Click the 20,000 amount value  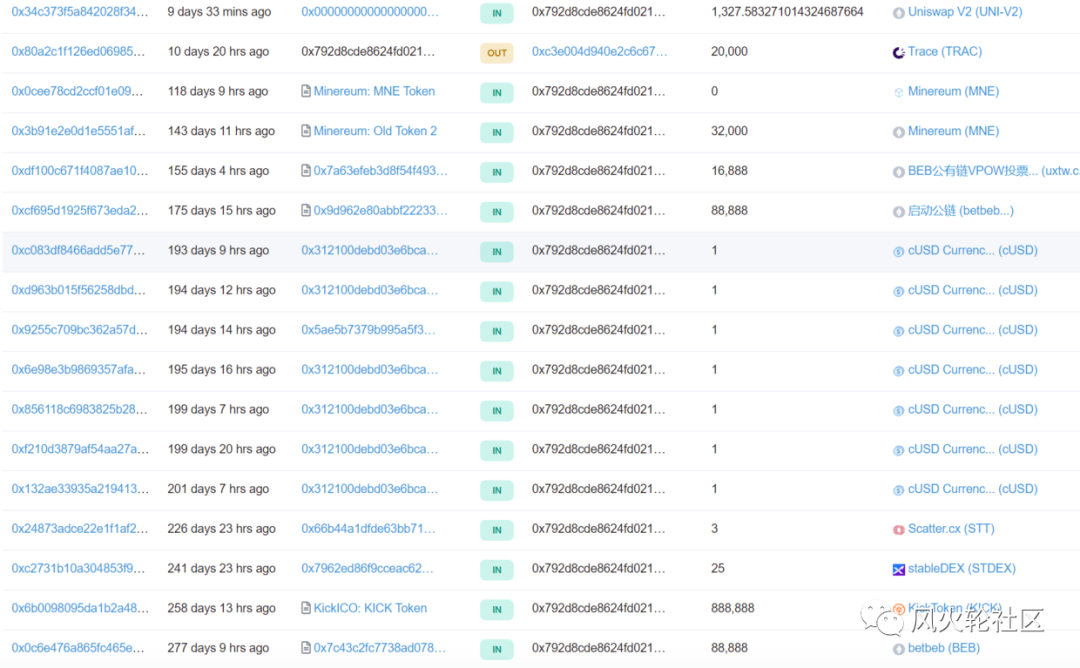(729, 52)
